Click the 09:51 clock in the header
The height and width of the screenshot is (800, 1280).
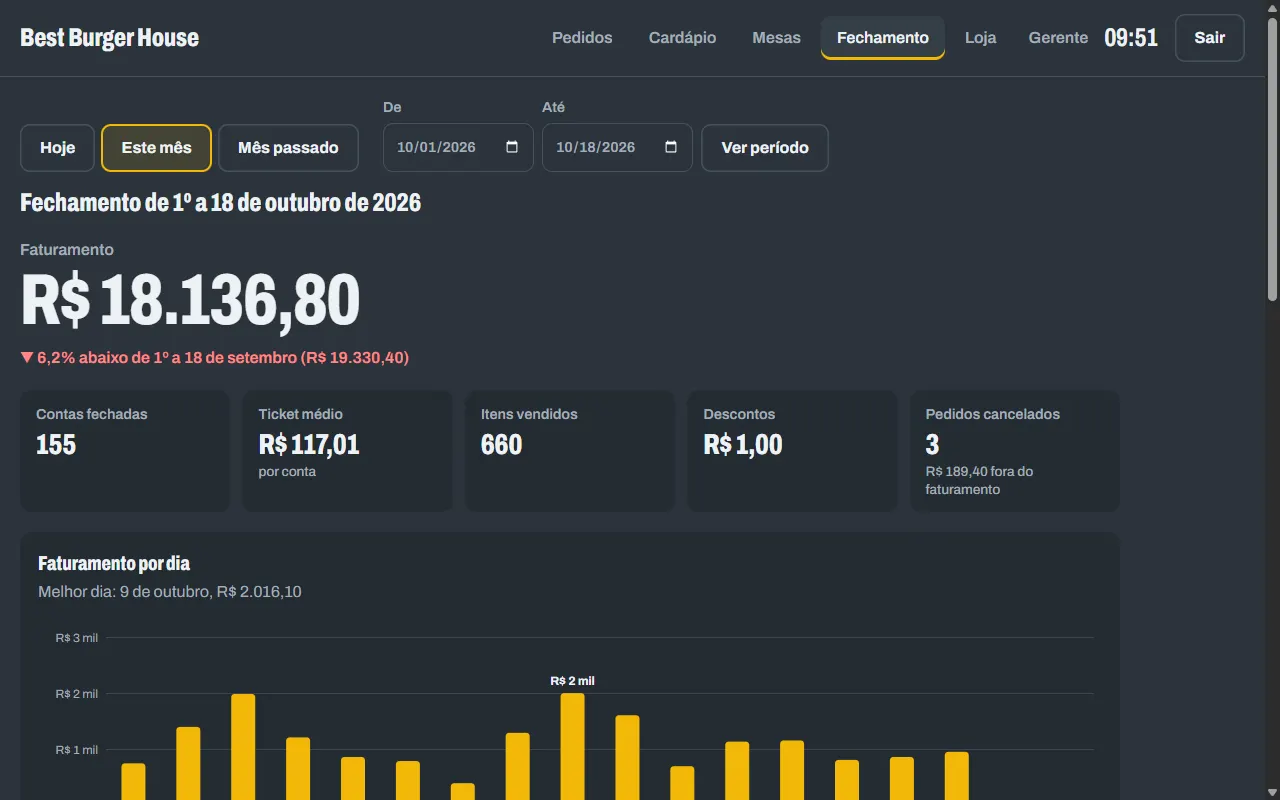coord(1131,38)
